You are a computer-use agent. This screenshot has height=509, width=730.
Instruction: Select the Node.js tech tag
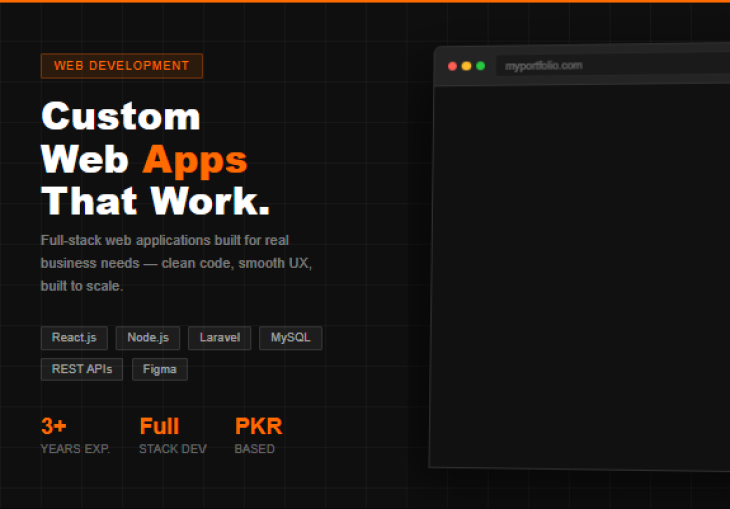[147, 338]
